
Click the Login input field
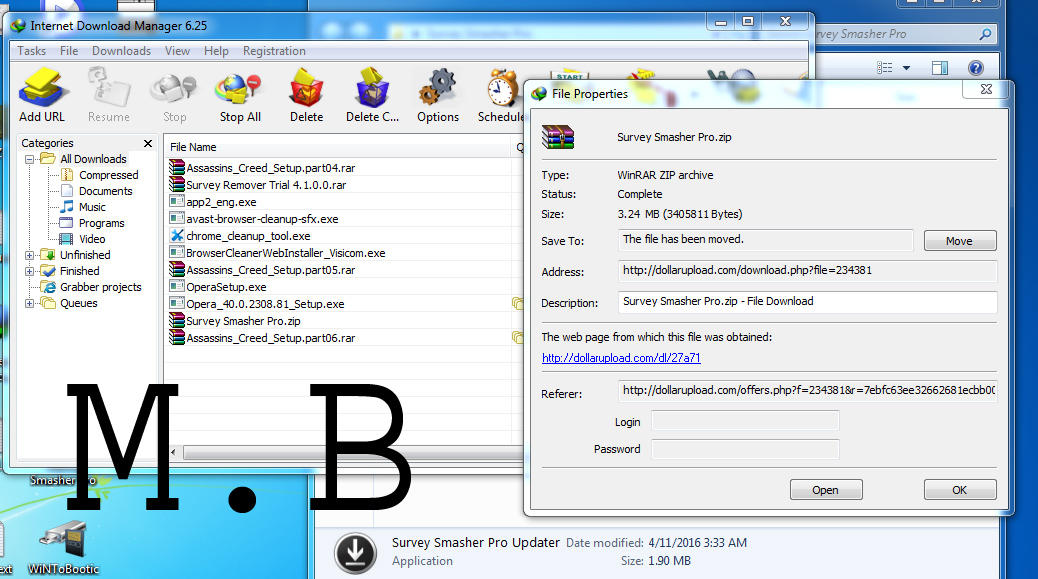(x=745, y=421)
